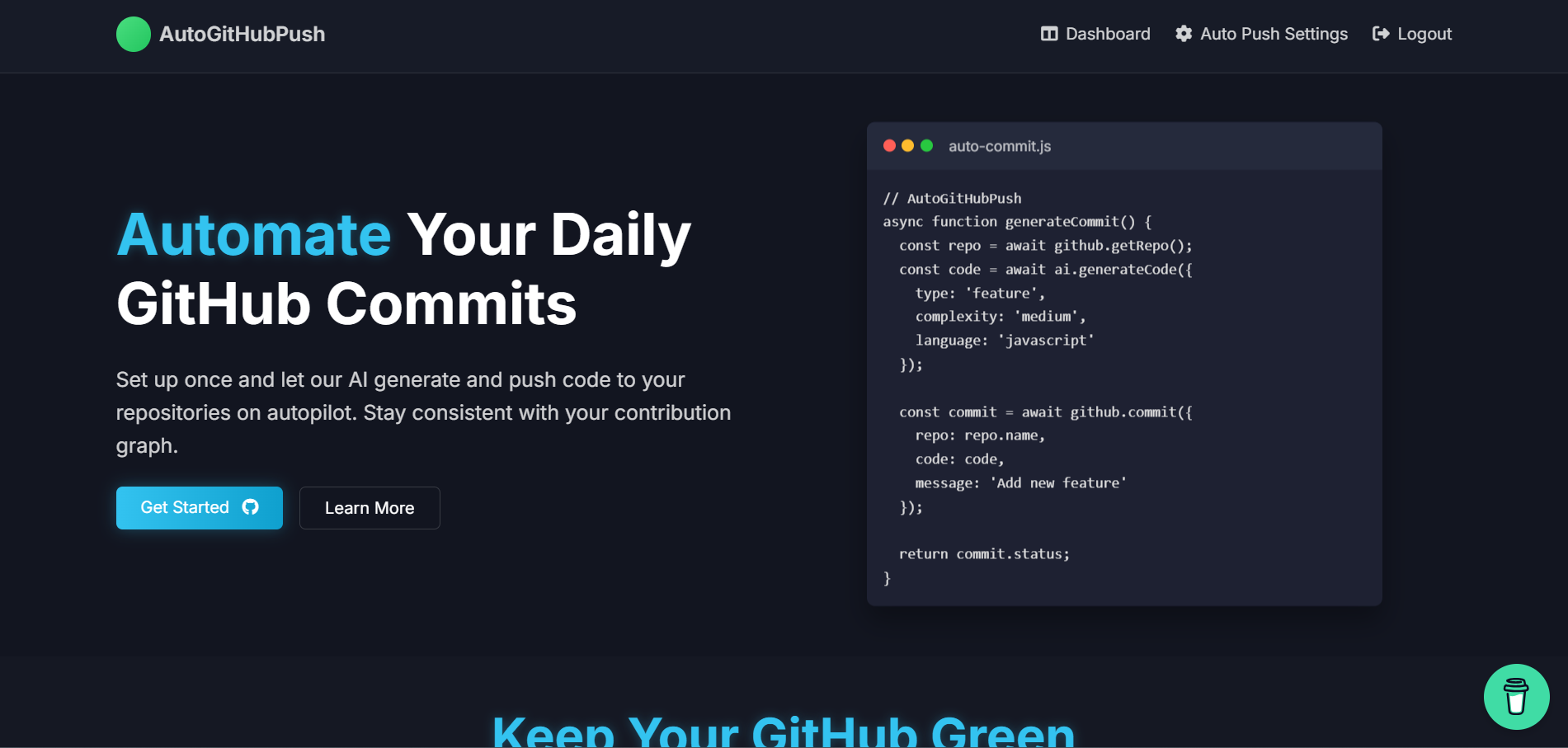1568x748 pixels.
Task: Click the green circle AutoGitHubPush logo
Action: click(133, 35)
